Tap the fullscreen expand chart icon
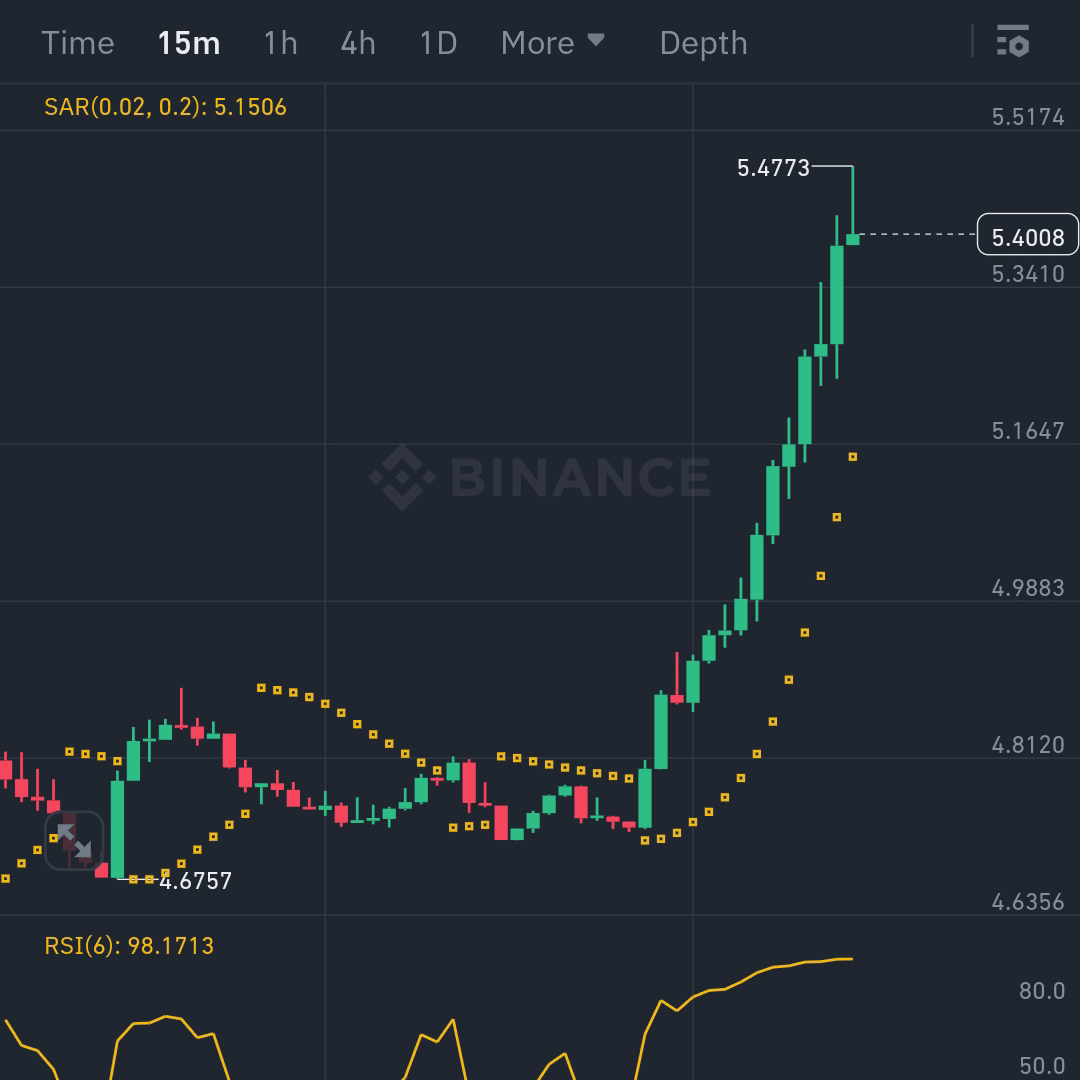This screenshot has height=1080, width=1080. click(x=74, y=841)
